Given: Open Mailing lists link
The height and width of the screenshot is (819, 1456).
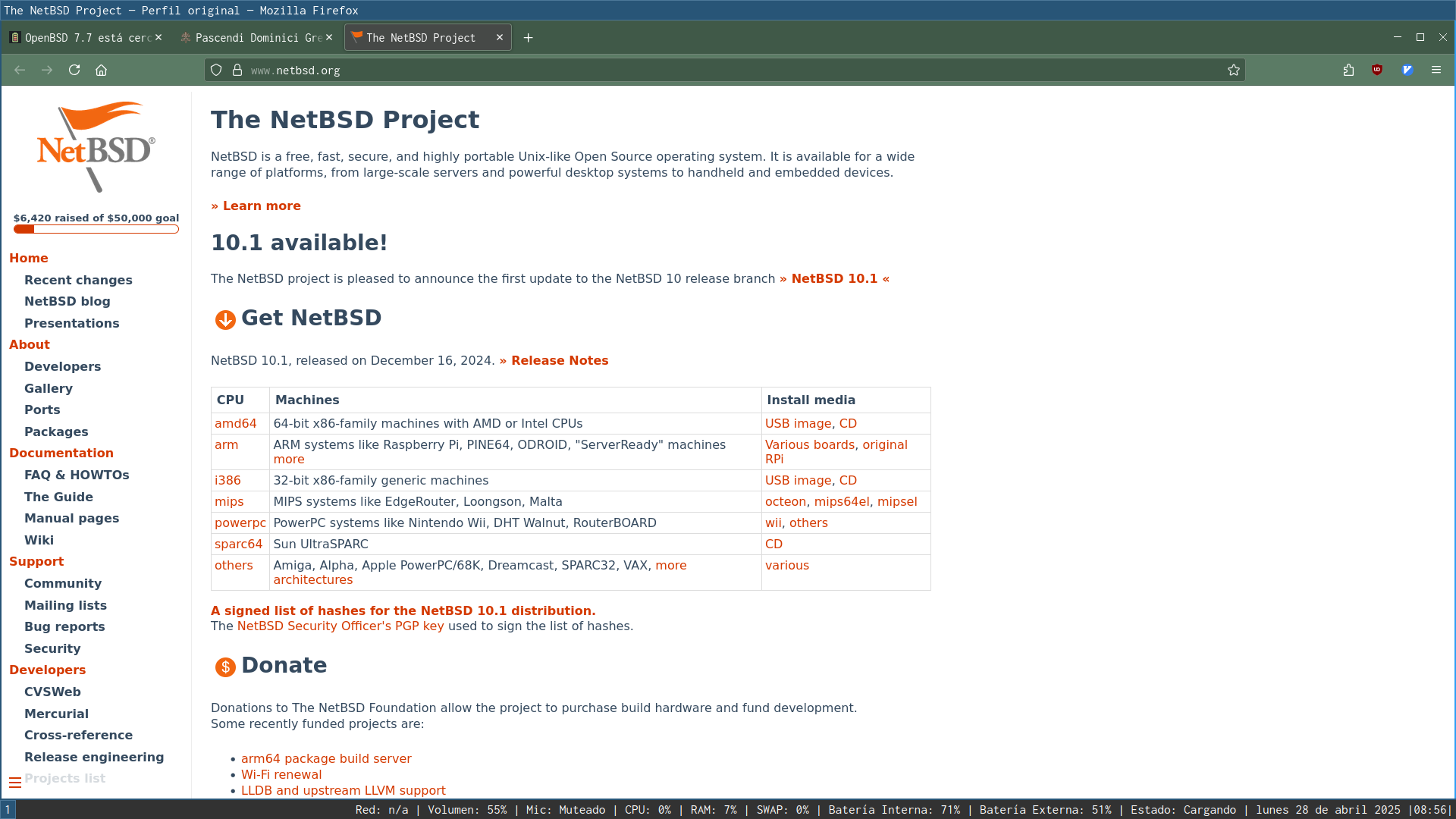Looking at the screenshot, I should point(65,605).
